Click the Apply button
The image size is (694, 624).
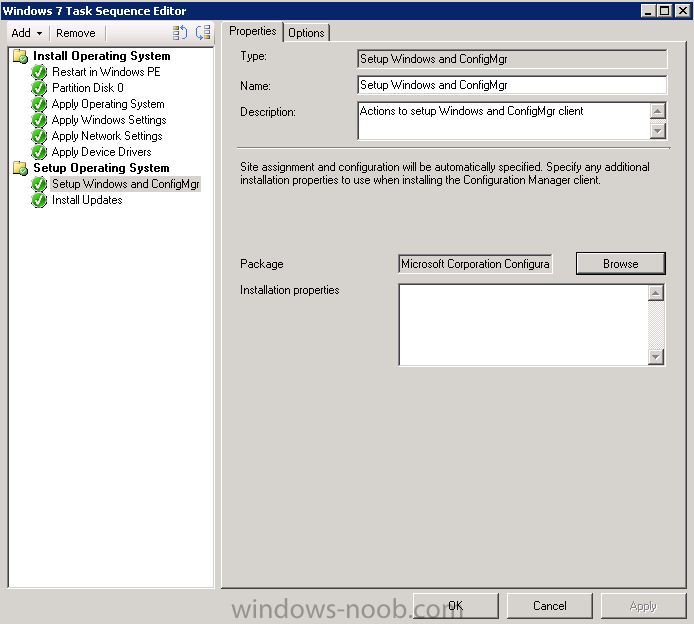(x=643, y=606)
